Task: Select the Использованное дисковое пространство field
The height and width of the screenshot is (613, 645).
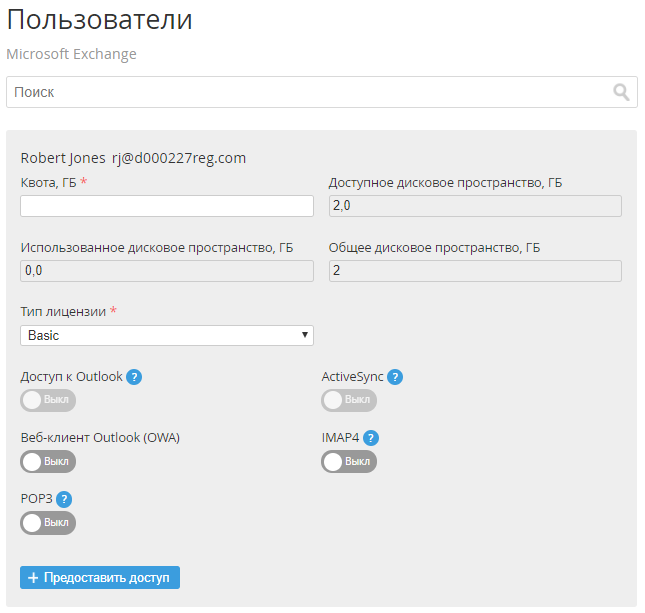Action: coord(167,271)
